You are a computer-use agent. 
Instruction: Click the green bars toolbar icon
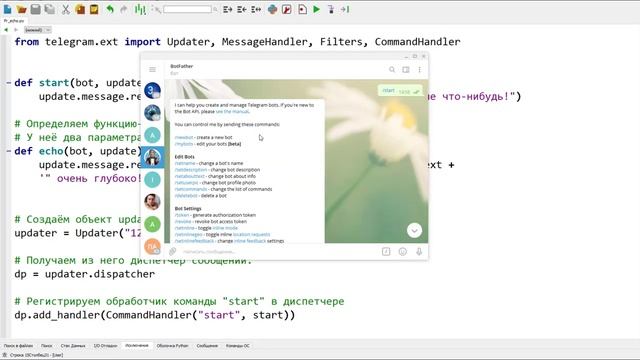[140, 9]
